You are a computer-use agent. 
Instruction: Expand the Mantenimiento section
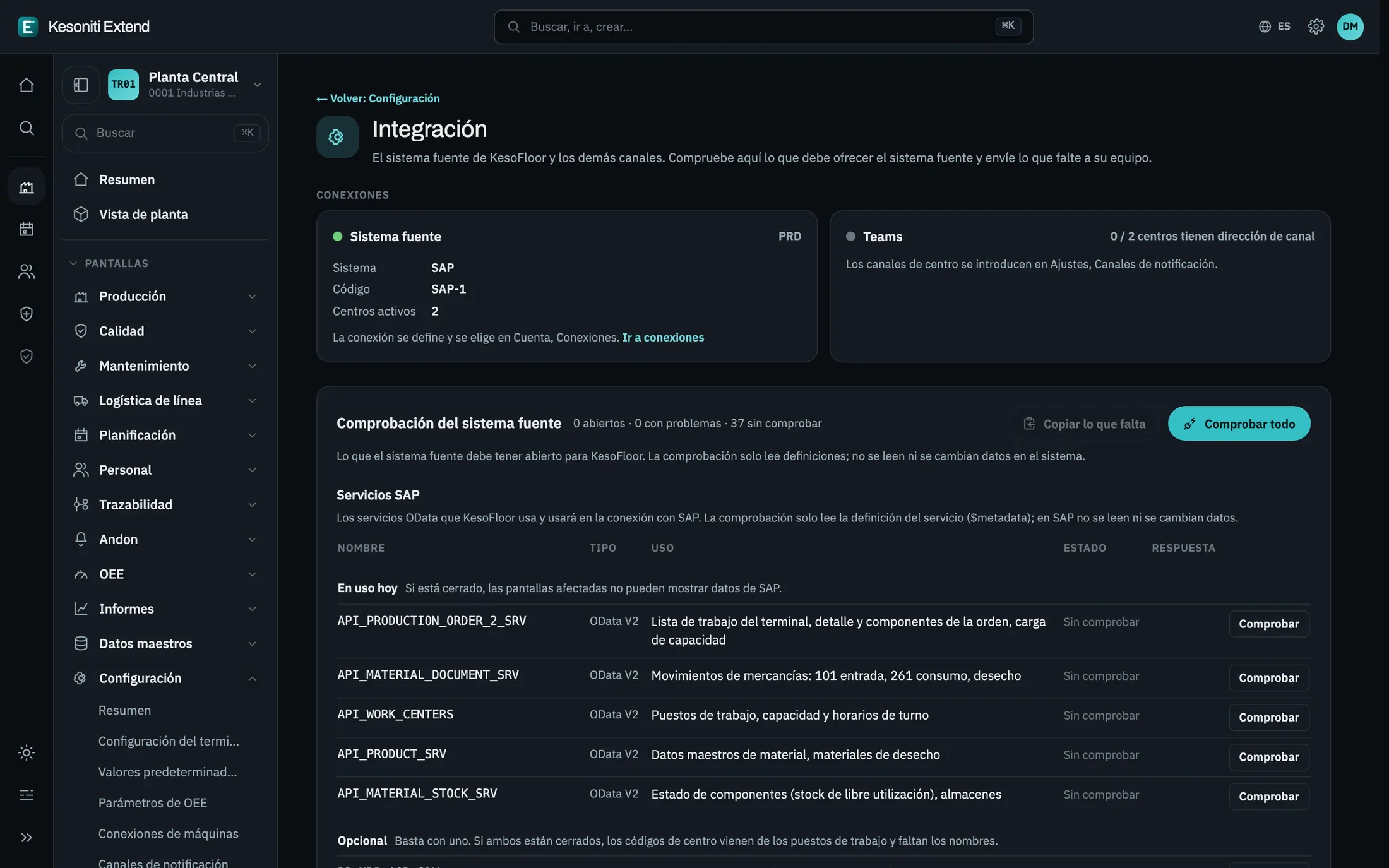point(165,366)
